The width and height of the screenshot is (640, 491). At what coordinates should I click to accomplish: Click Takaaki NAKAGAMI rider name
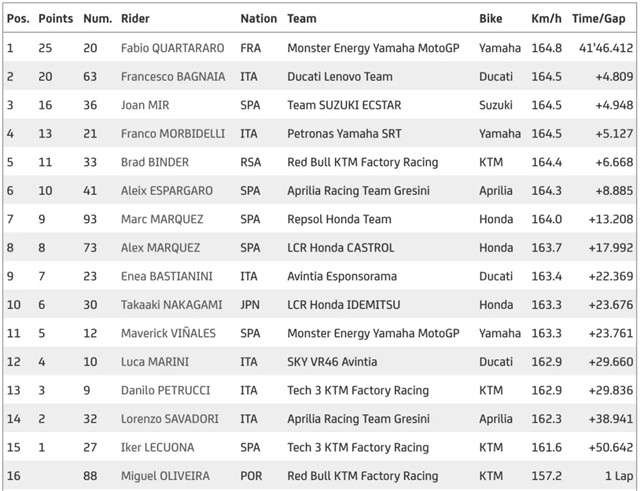(x=171, y=305)
